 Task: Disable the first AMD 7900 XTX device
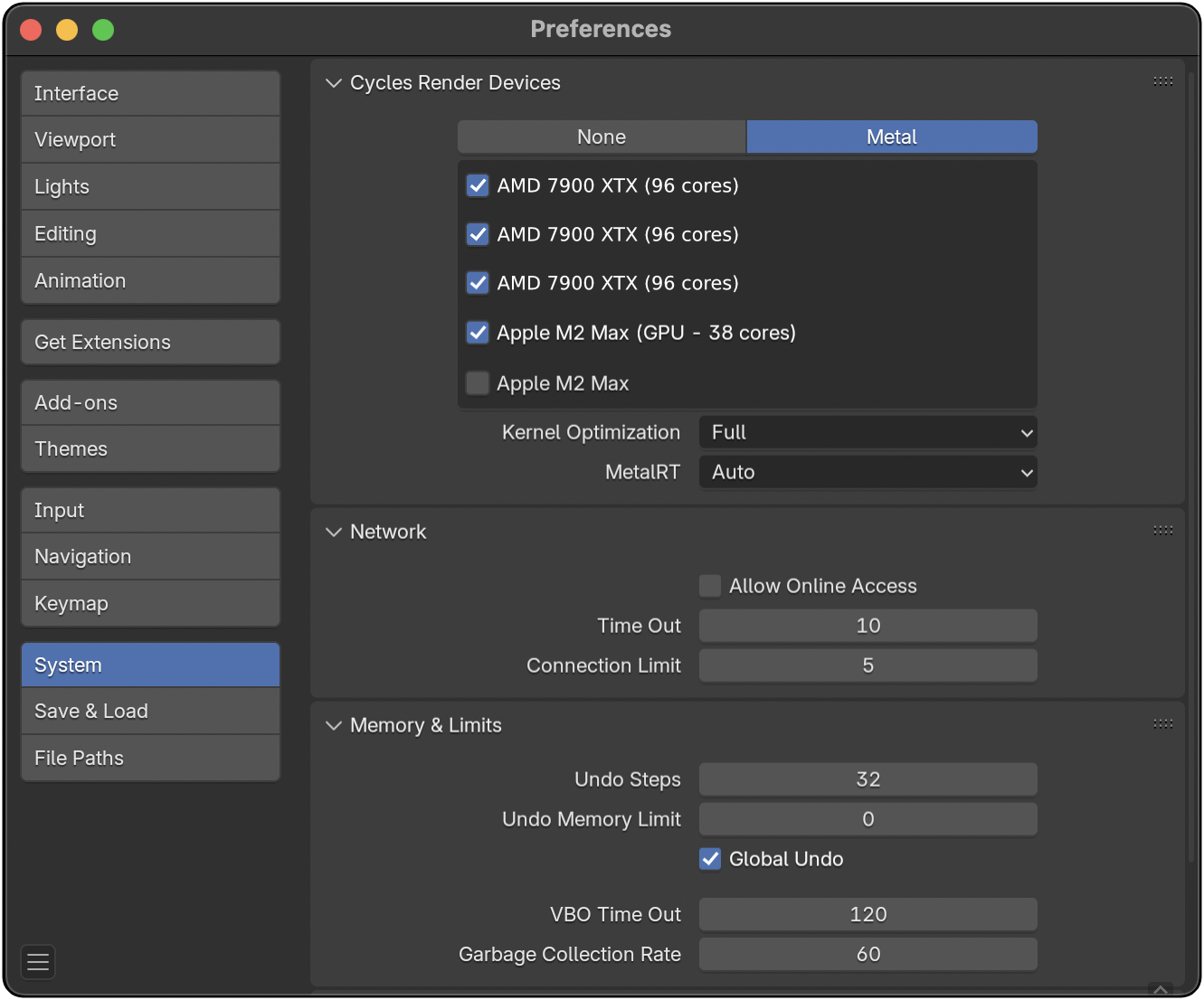click(478, 185)
